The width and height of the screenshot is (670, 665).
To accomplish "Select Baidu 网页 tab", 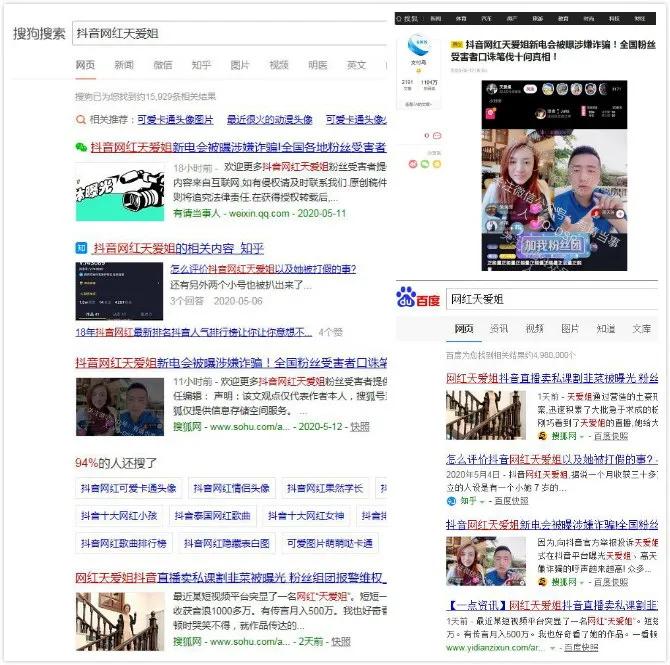I will tap(464, 328).
